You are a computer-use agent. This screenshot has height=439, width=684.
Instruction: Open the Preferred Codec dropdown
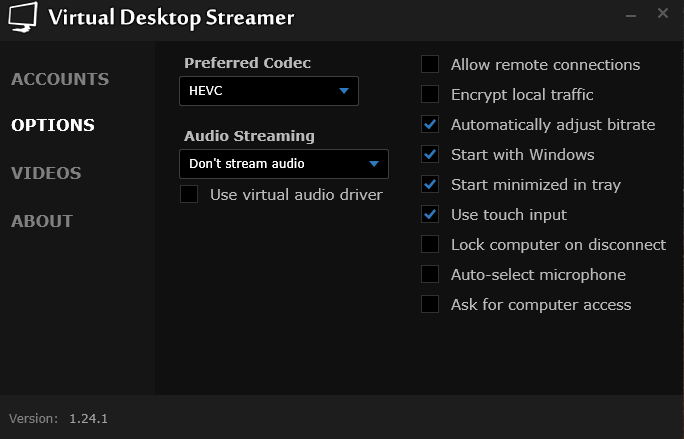[268, 91]
